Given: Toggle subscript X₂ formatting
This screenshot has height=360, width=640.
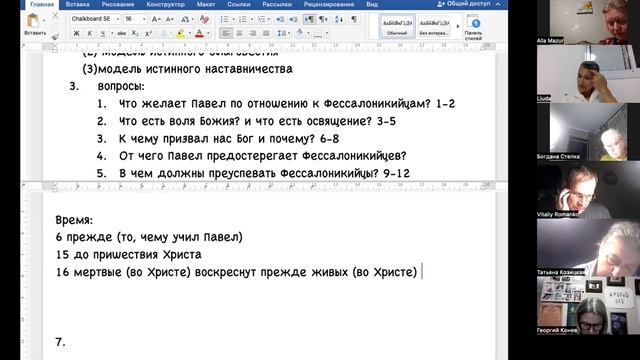Looking at the screenshot, I should coord(135,33).
